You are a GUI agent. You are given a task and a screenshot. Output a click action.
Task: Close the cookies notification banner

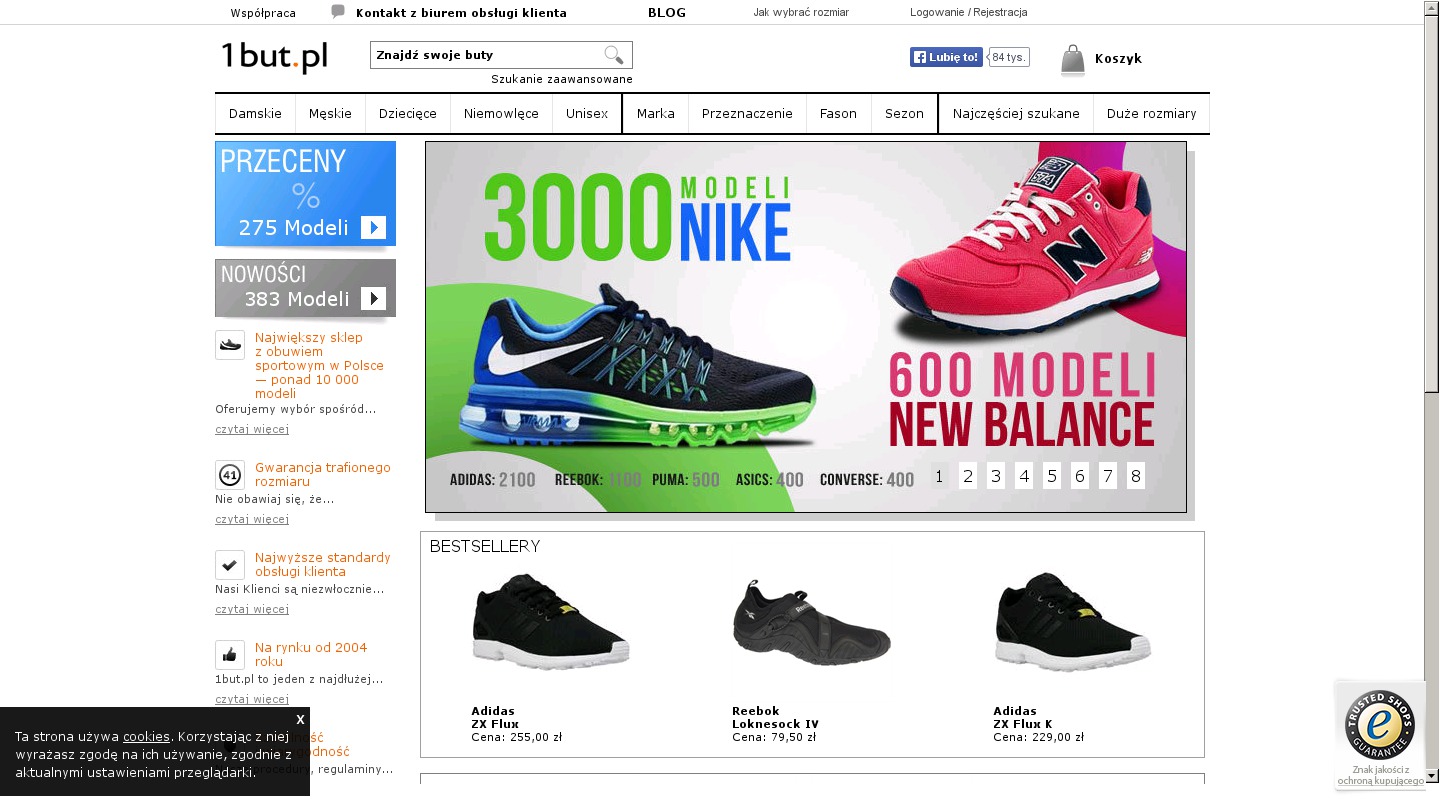(x=300, y=719)
